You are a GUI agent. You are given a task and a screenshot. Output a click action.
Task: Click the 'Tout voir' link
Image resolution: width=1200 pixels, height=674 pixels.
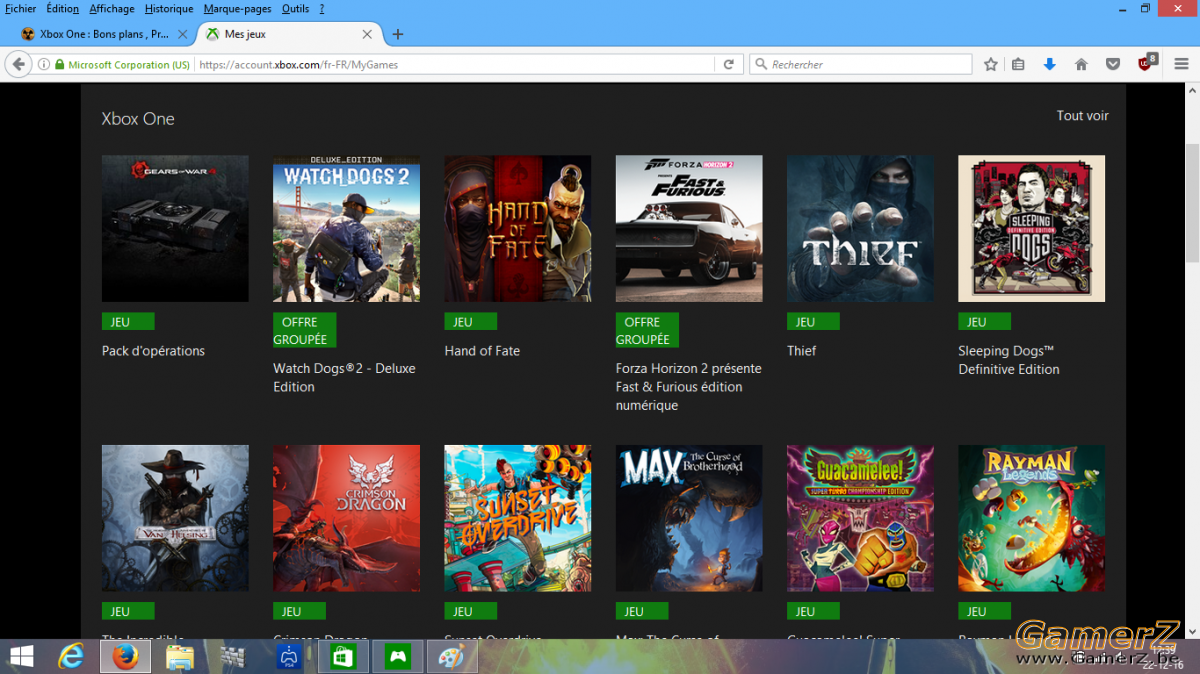tap(1083, 116)
